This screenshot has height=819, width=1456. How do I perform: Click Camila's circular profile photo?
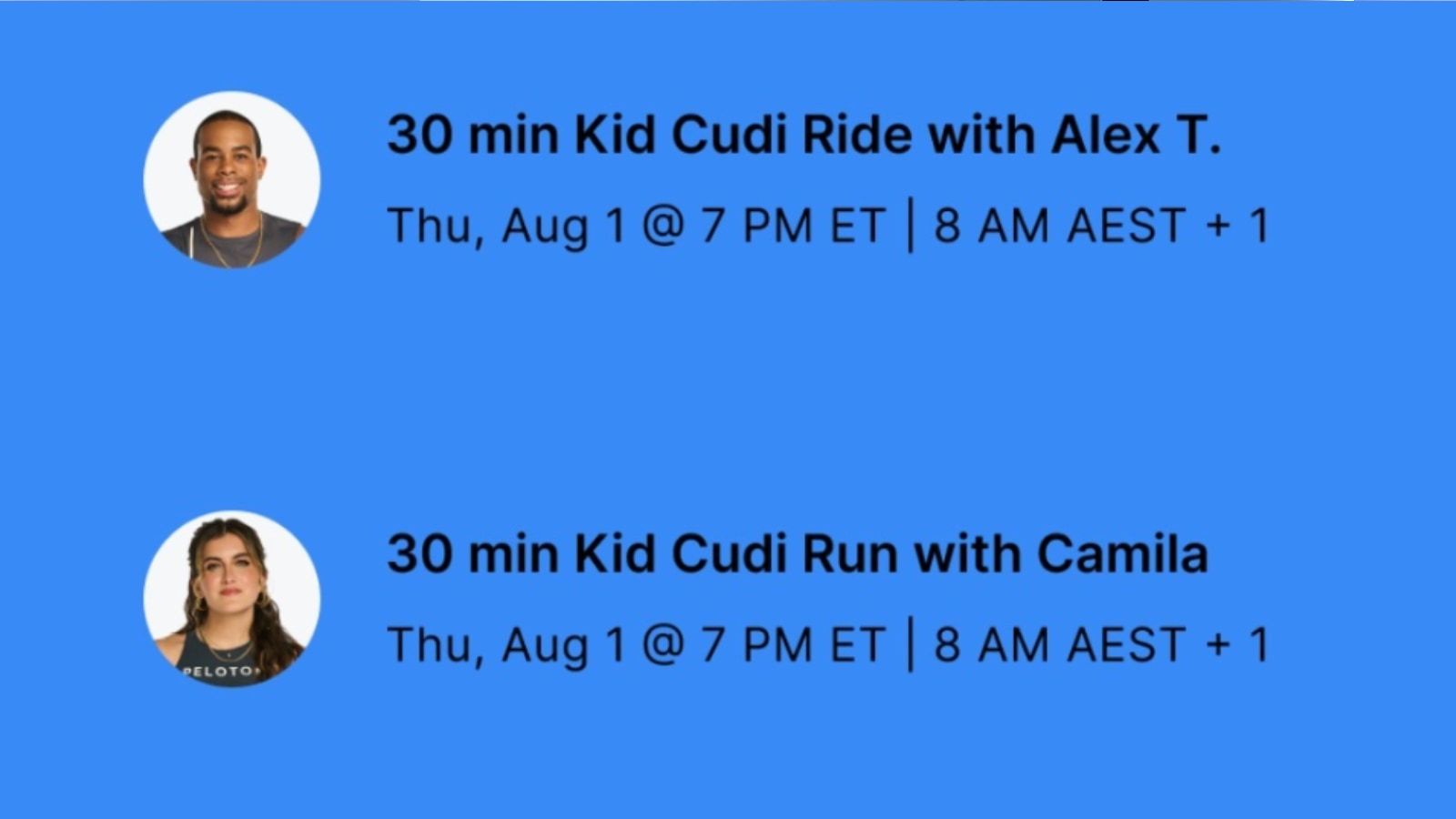(x=231, y=598)
